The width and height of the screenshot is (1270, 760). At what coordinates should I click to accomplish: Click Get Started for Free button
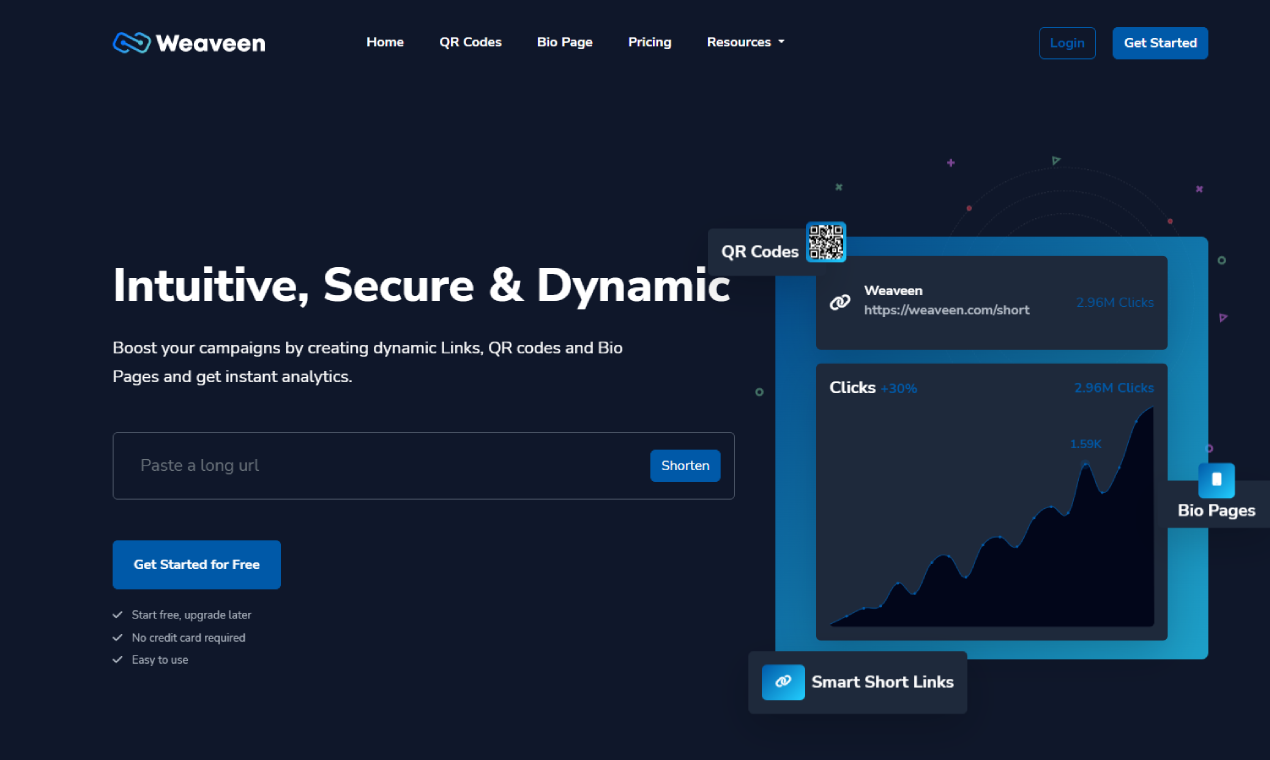197,565
